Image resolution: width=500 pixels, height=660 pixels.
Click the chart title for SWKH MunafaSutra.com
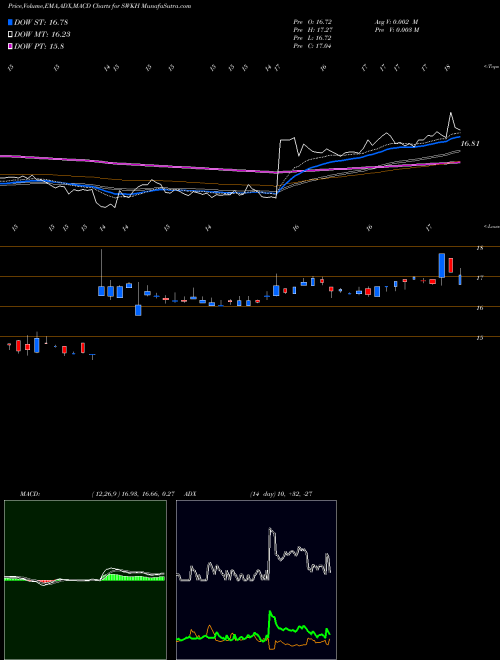click(99, 6)
